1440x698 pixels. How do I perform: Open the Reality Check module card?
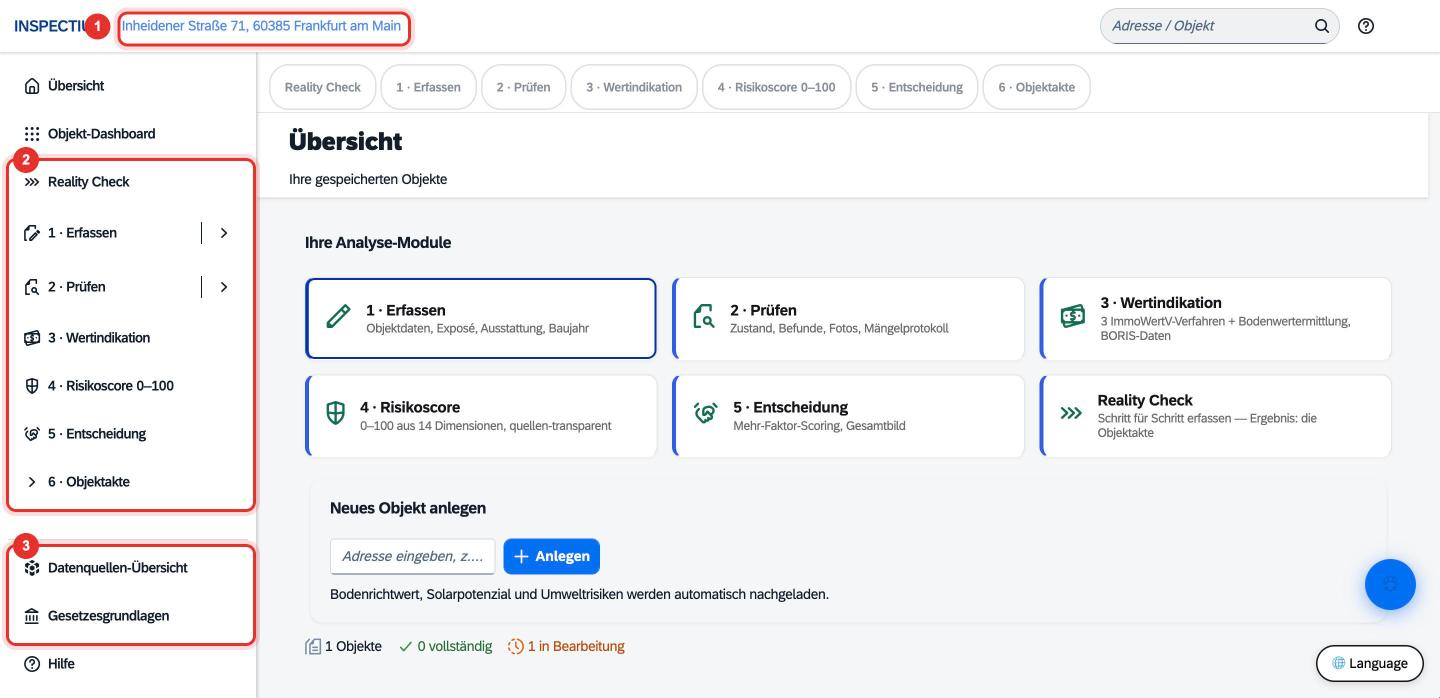[1215, 416]
